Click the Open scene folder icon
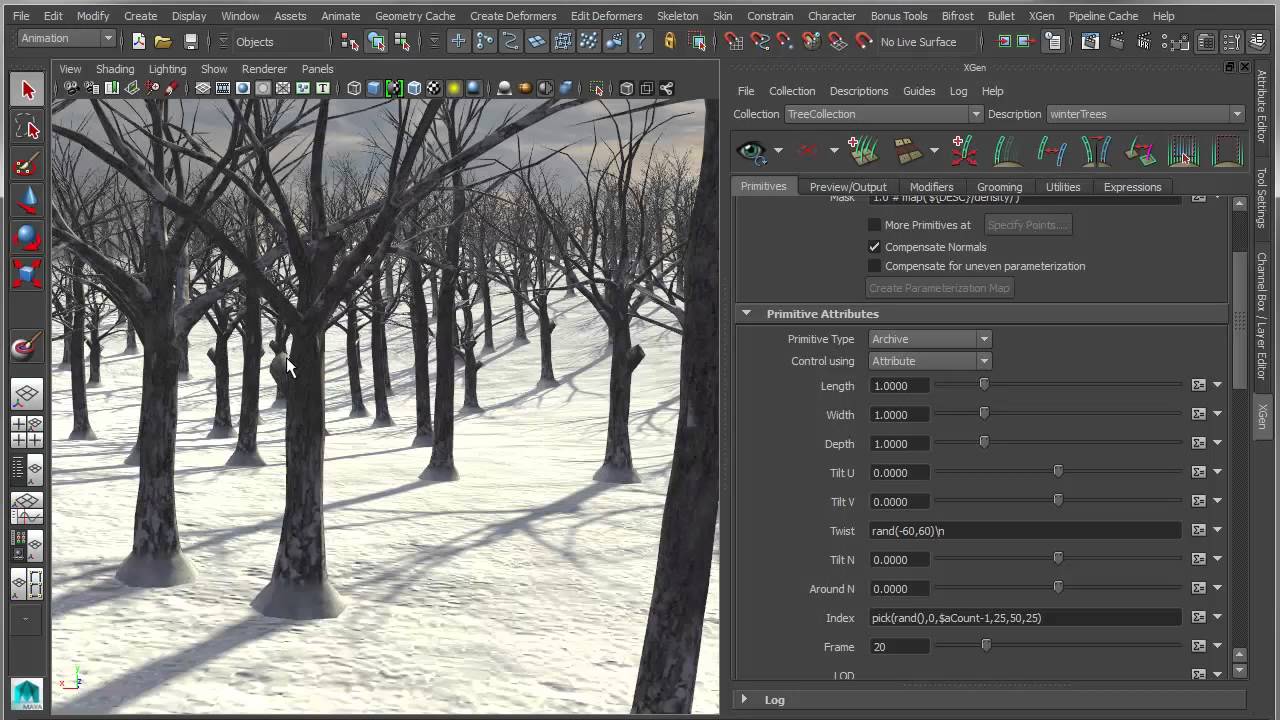Viewport: 1280px width, 720px height. 163,42
